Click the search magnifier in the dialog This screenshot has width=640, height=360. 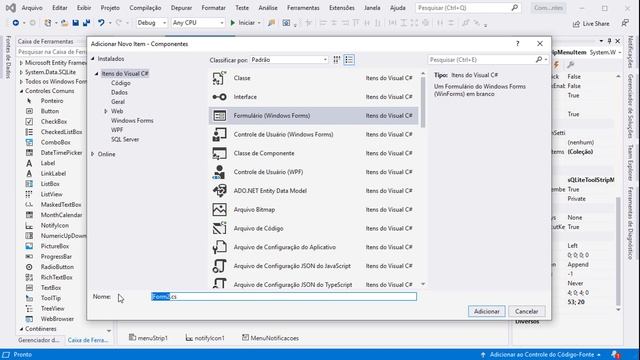click(539, 60)
